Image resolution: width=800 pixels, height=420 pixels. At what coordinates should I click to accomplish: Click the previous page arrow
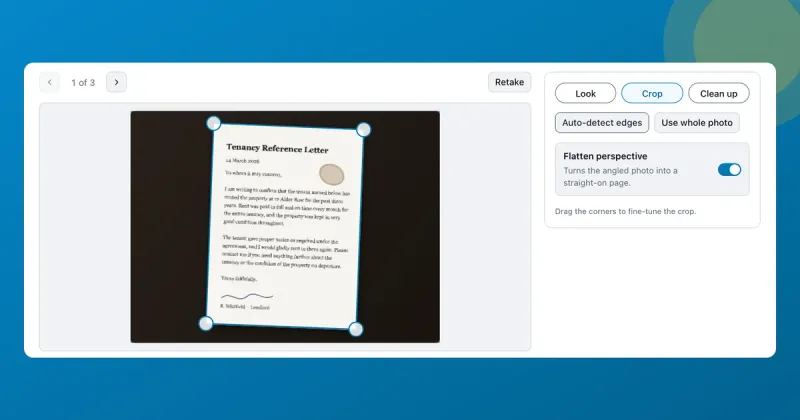pos(49,82)
